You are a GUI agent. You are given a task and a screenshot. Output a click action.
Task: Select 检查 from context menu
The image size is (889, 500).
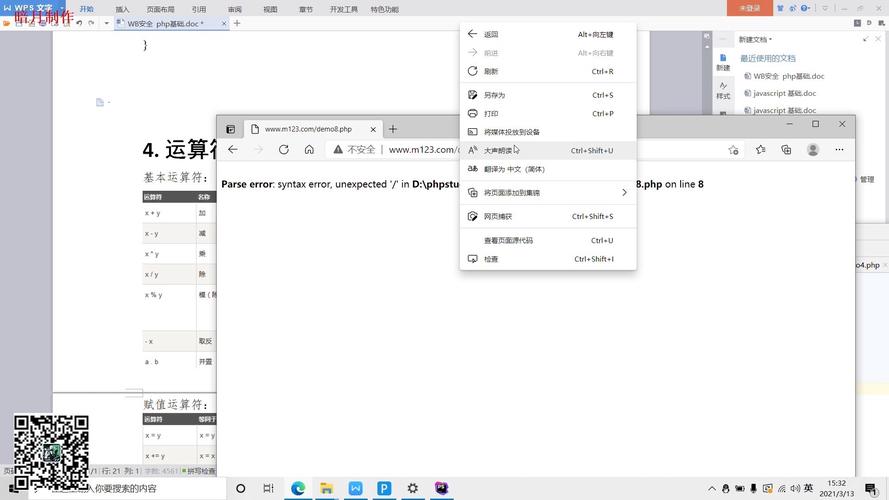548,259
